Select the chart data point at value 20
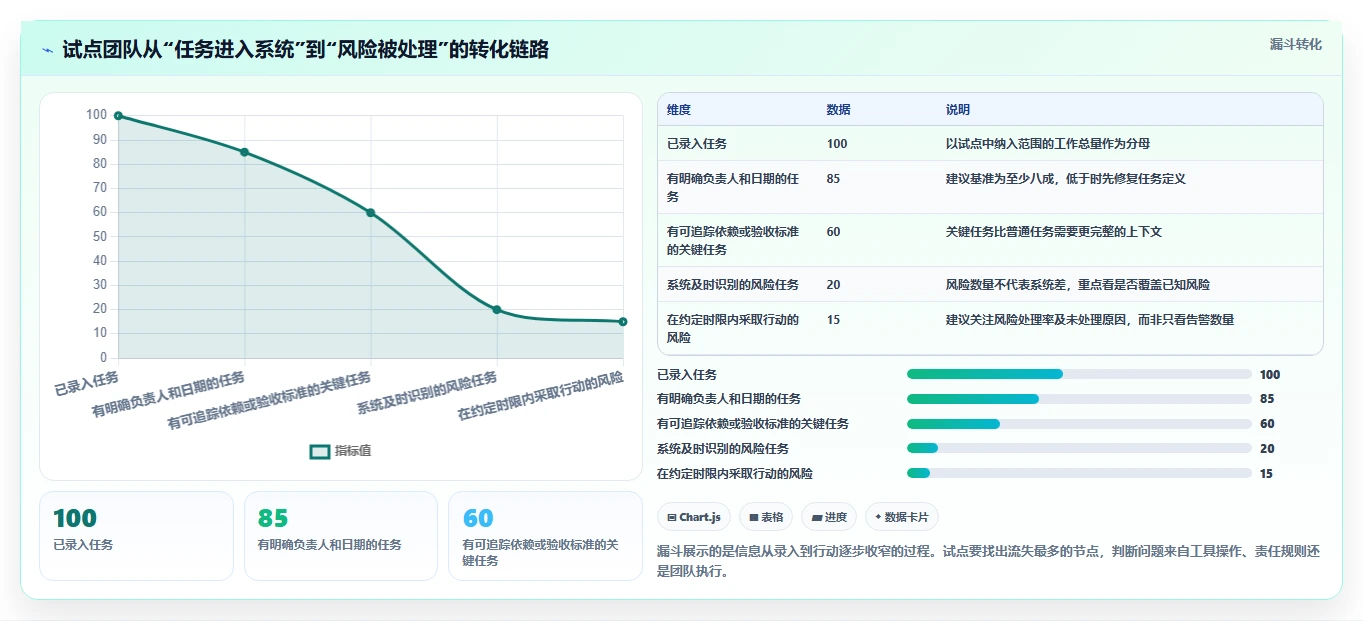Screen dimensions: 1363x621 coord(497,309)
